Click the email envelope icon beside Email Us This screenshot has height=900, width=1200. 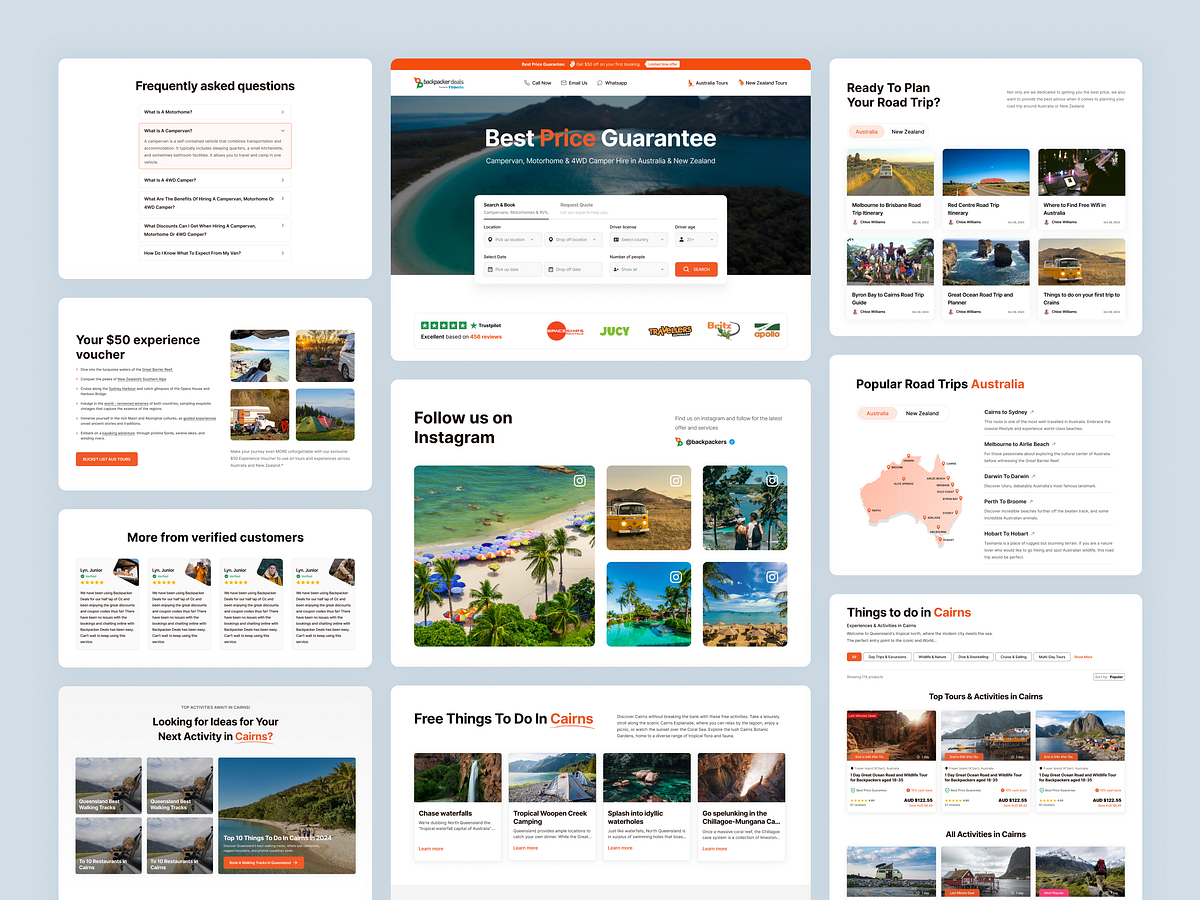pyautogui.click(x=563, y=83)
